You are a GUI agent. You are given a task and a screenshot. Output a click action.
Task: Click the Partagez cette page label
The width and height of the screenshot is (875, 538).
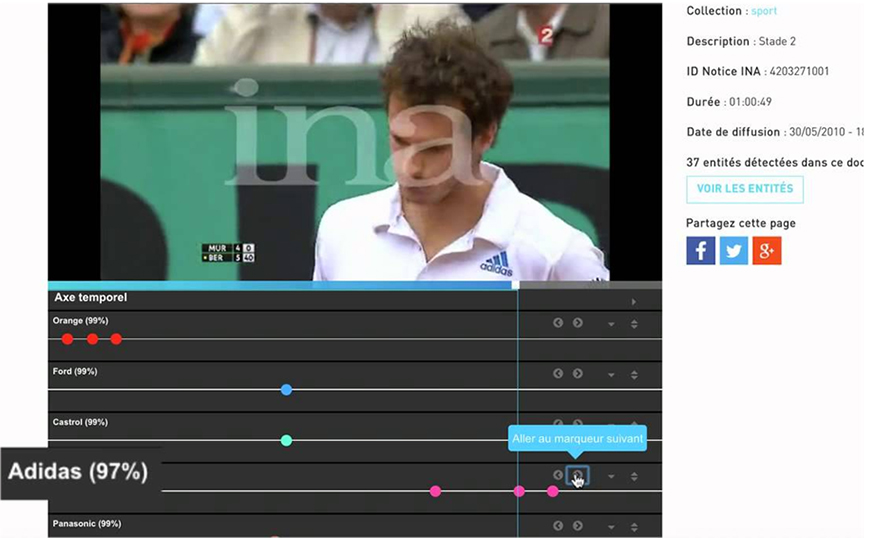click(x=741, y=223)
